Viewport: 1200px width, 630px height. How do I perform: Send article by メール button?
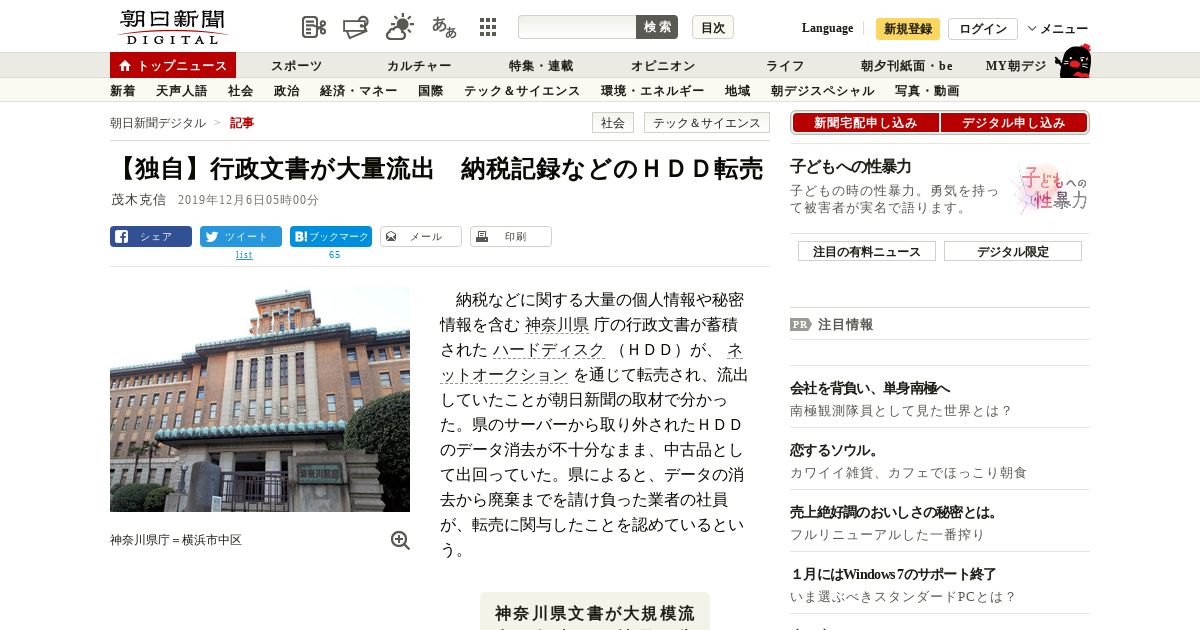[421, 237]
